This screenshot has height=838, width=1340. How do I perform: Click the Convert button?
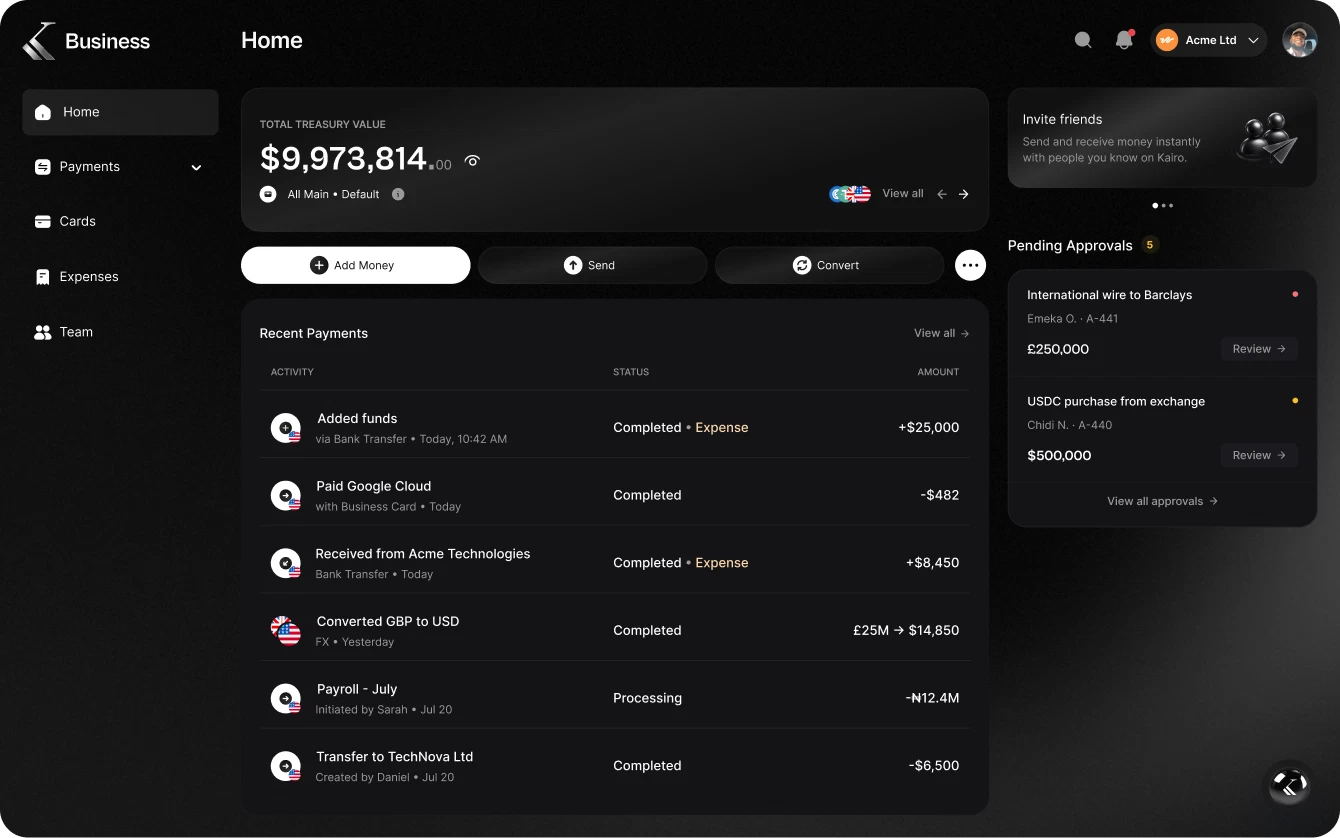tap(829, 265)
